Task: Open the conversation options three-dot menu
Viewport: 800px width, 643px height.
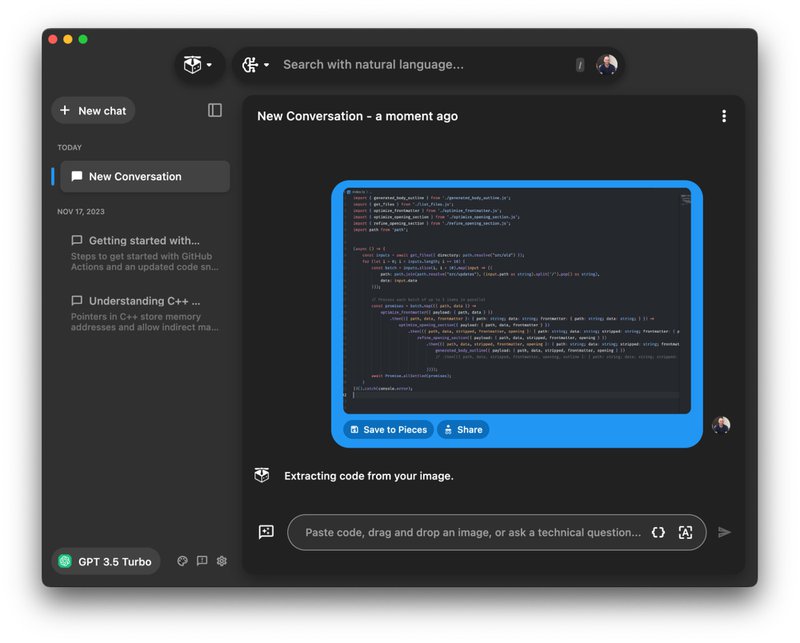Action: (x=724, y=116)
